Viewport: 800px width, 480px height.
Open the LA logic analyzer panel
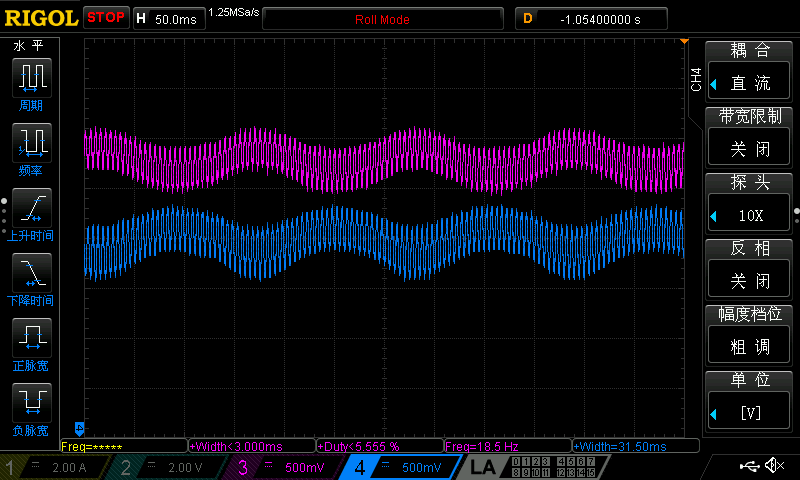483,467
